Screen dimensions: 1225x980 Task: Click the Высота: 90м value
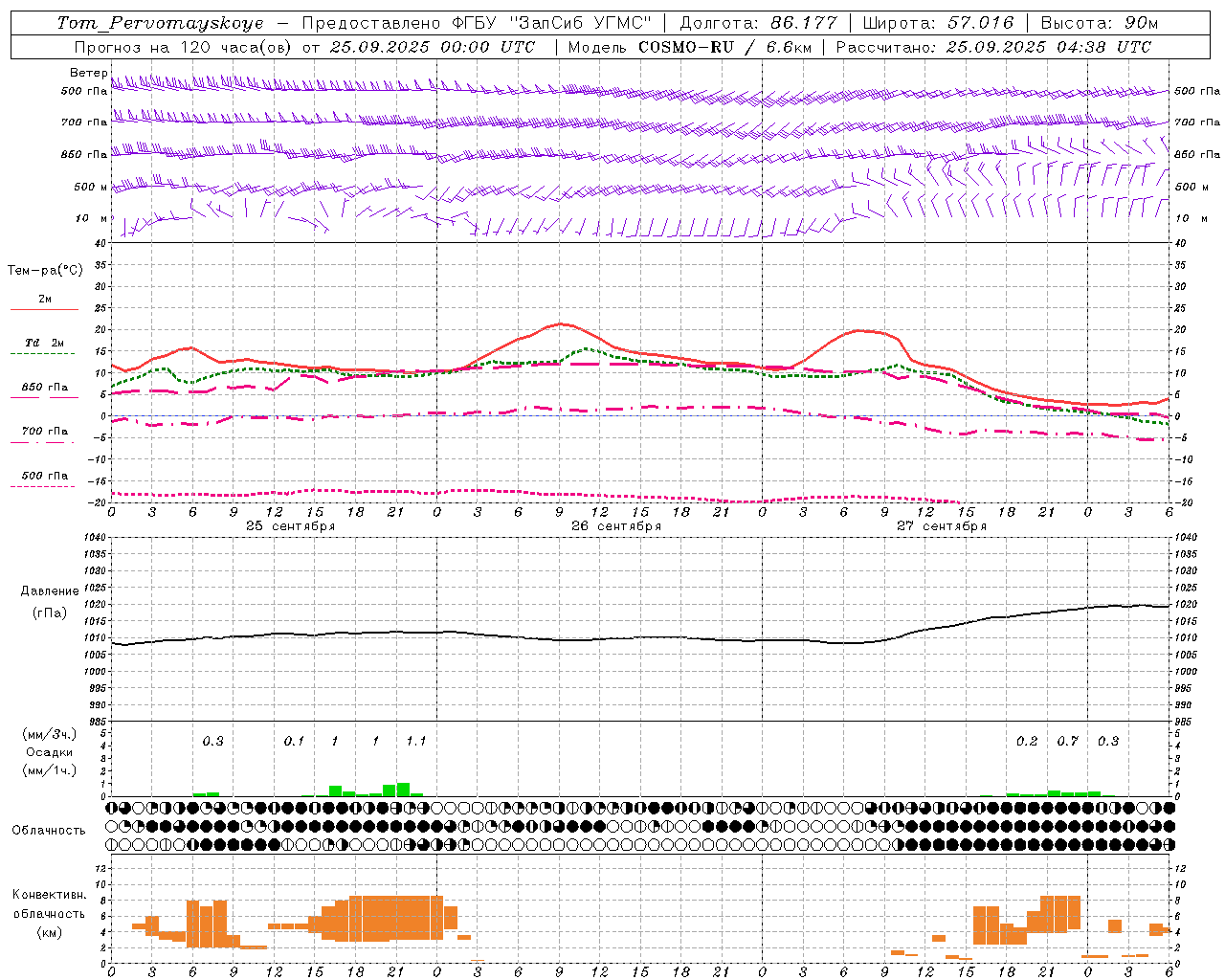pos(1099,23)
